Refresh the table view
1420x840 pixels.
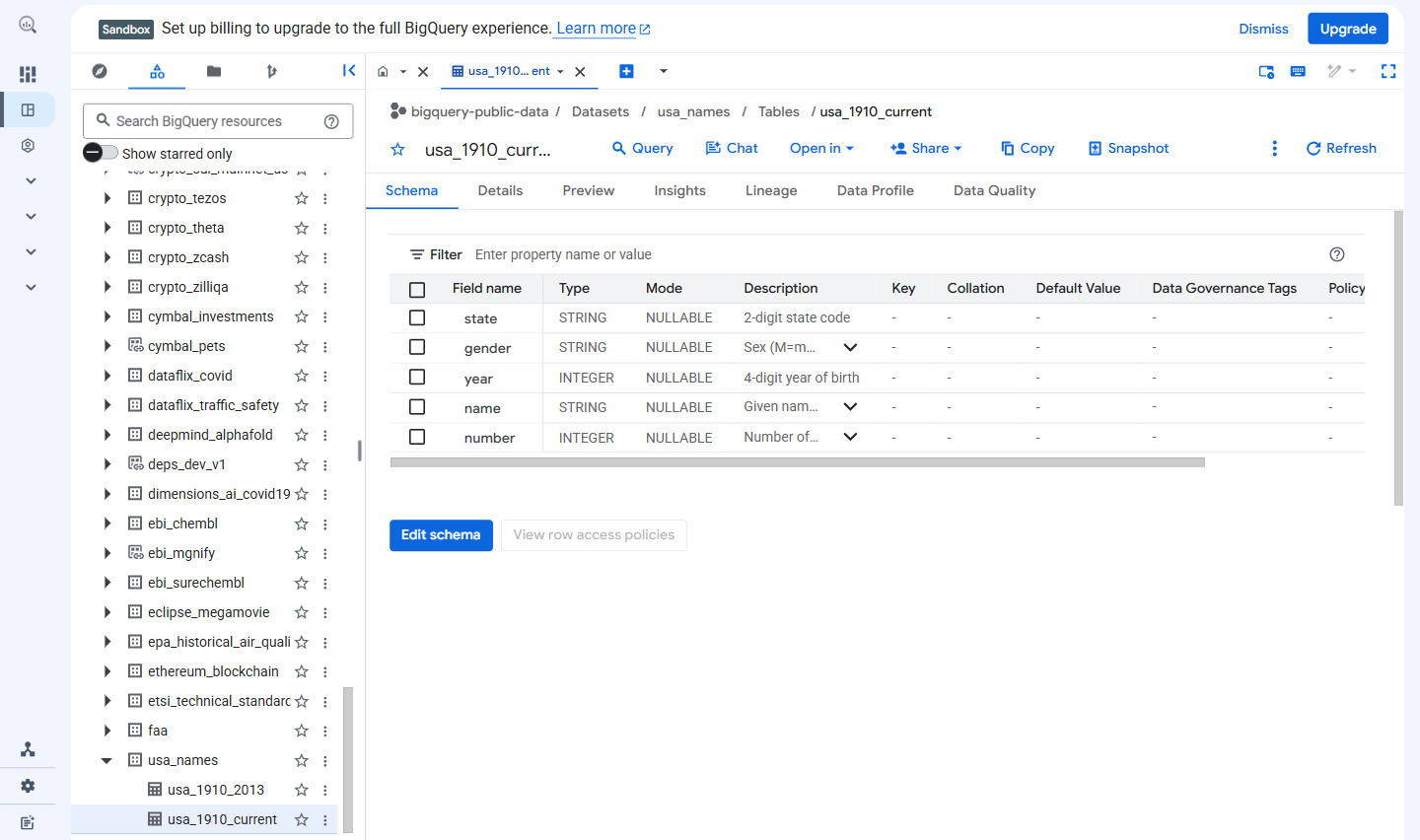pos(1341,148)
